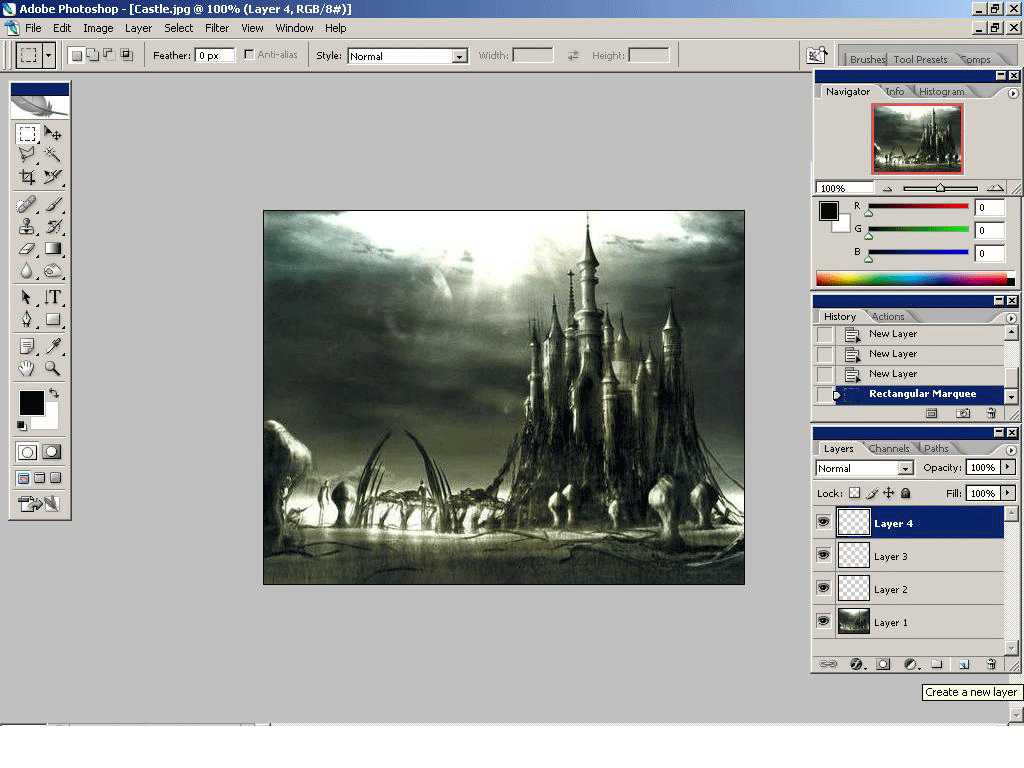Select the Clone Stamp tool
This screenshot has width=1024, height=768.
tap(27, 227)
